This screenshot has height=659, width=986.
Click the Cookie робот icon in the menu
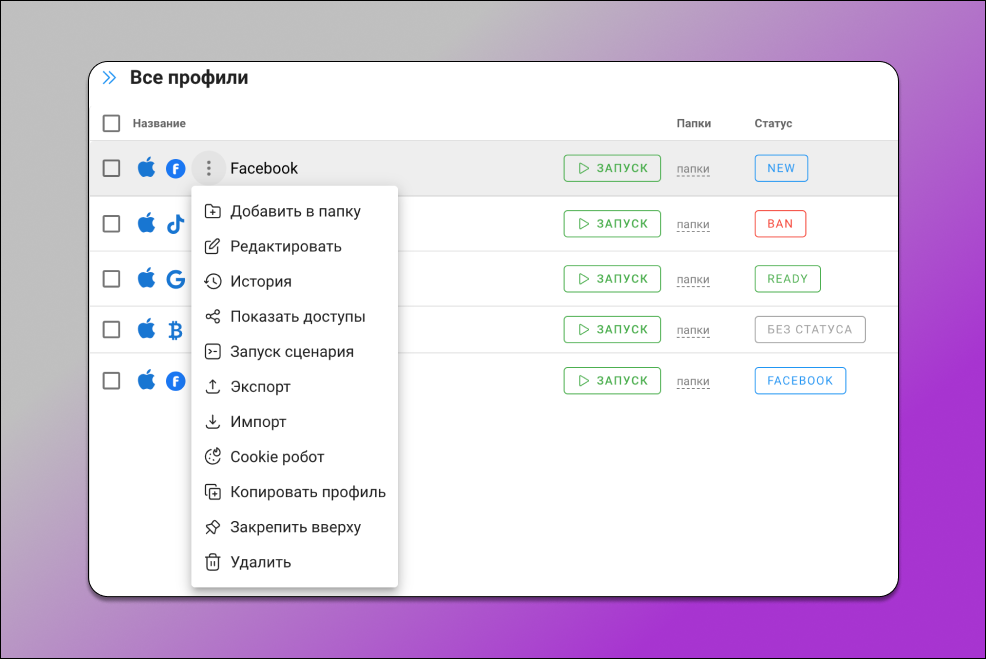click(x=211, y=456)
